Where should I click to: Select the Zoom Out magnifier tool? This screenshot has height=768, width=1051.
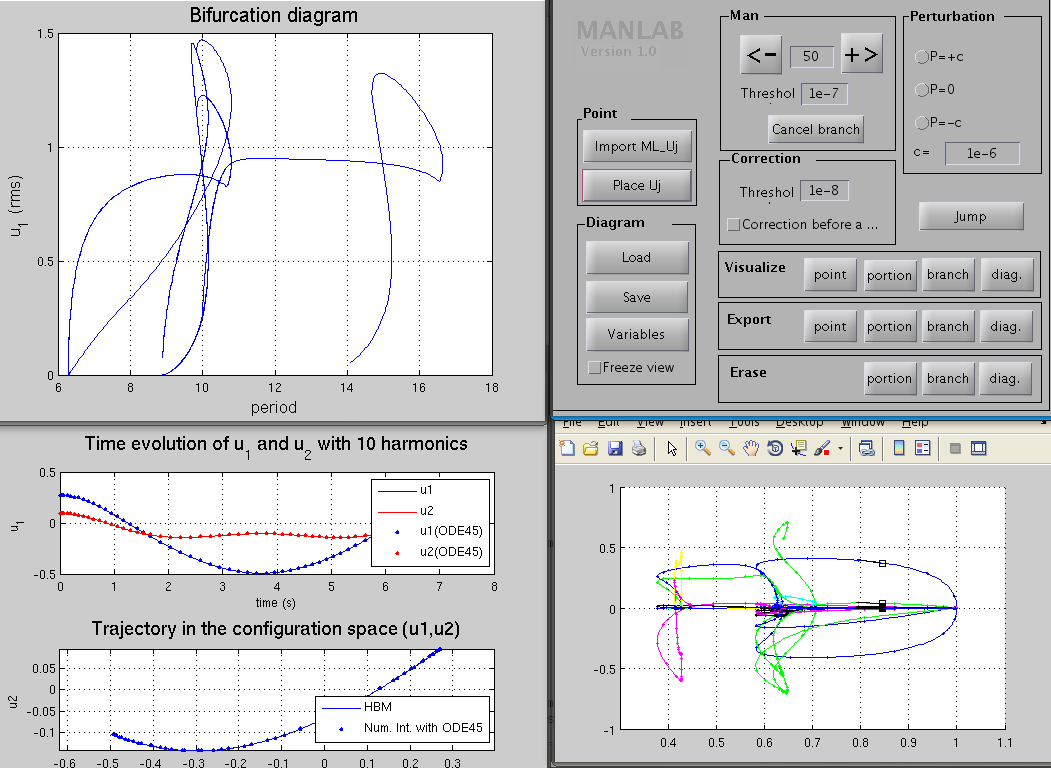coord(727,449)
